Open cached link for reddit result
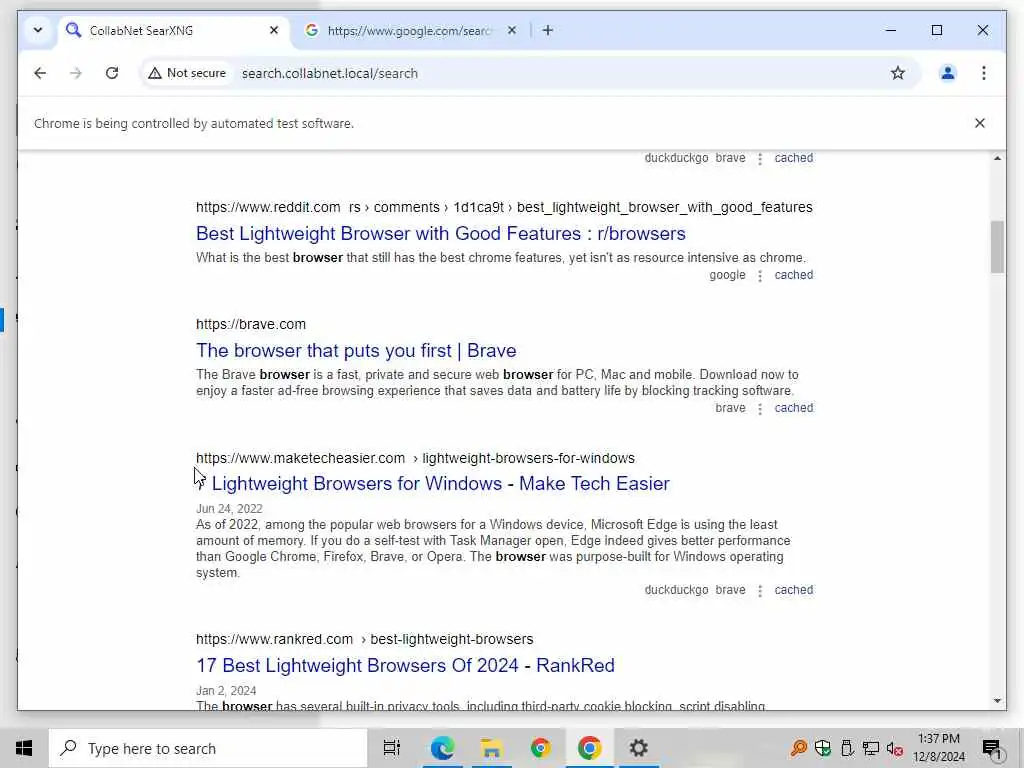The width and height of the screenshot is (1024, 768). [x=793, y=275]
